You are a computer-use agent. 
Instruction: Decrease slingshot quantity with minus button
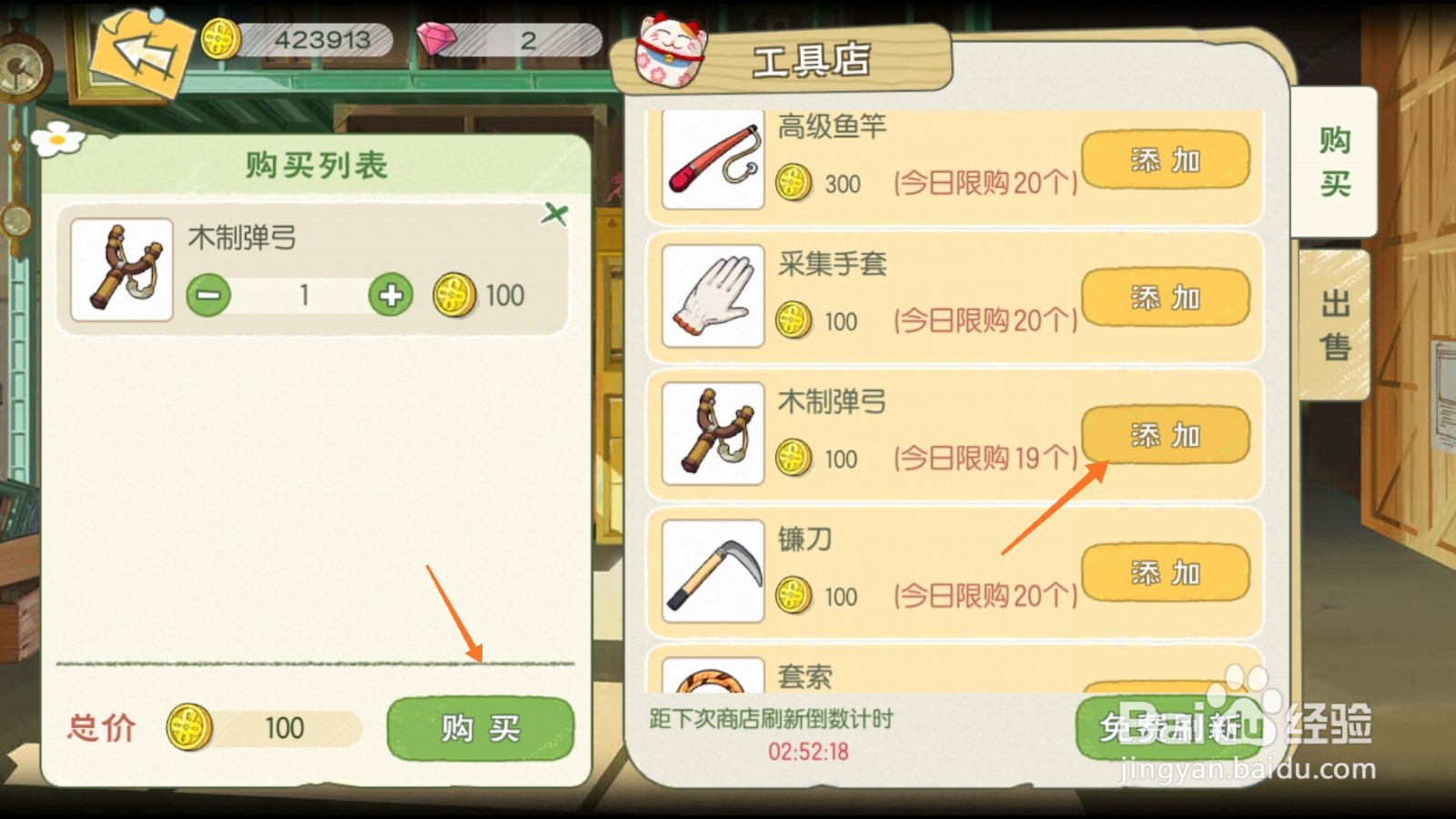click(x=208, y=296)
